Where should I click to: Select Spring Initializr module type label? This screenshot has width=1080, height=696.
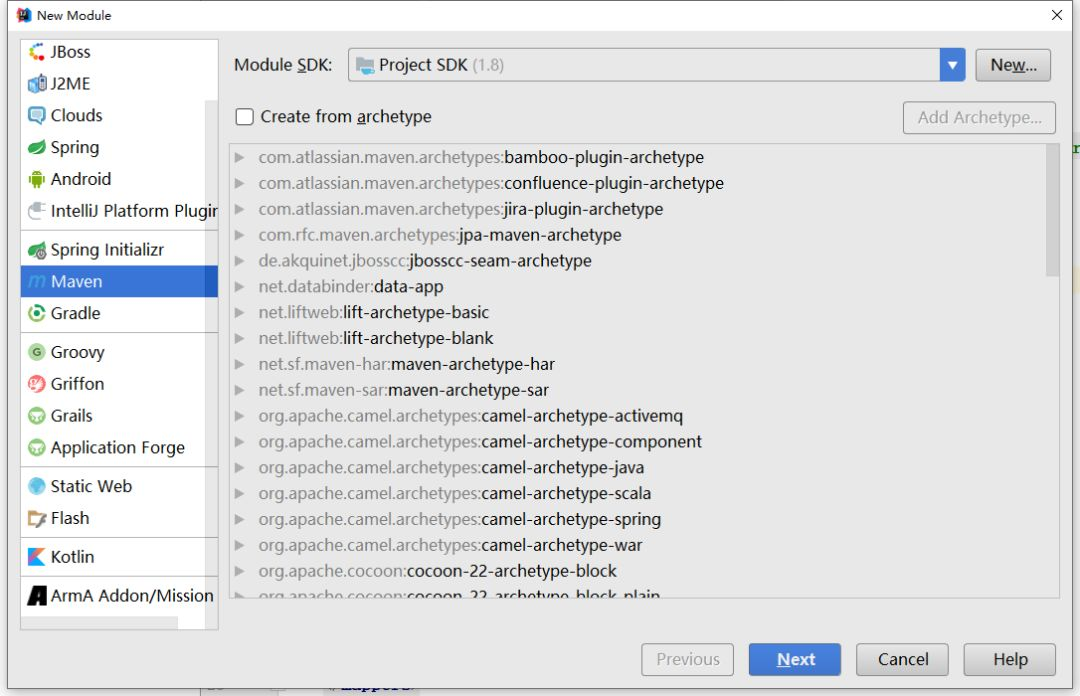(x=107, y=250)
